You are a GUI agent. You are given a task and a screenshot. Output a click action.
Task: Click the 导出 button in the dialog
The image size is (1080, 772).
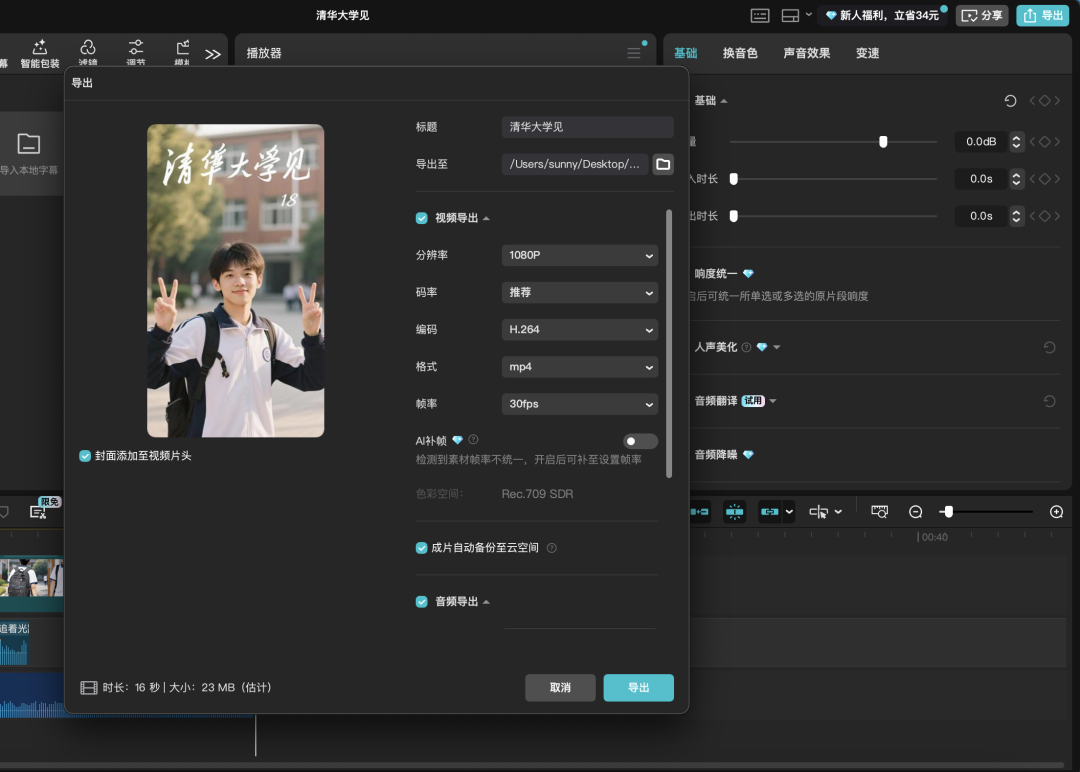pos(638,688)
